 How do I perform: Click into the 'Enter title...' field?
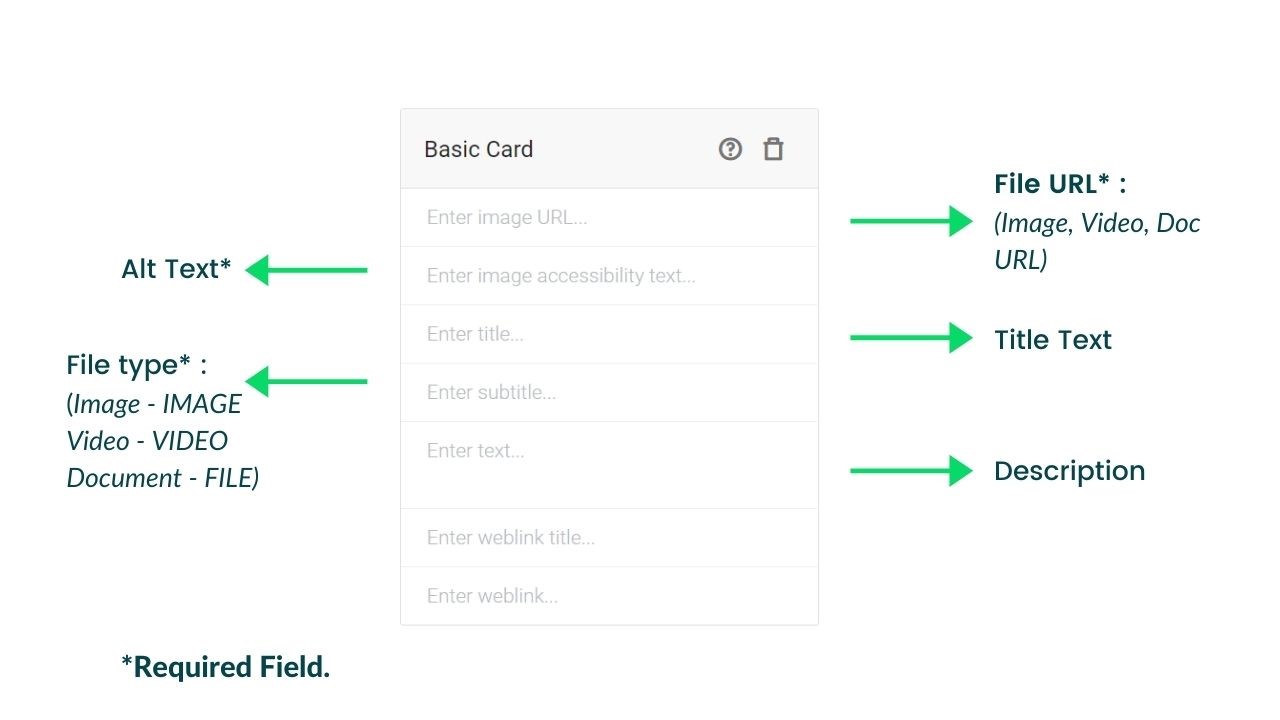pyautogui.click(x=609, y=334)
